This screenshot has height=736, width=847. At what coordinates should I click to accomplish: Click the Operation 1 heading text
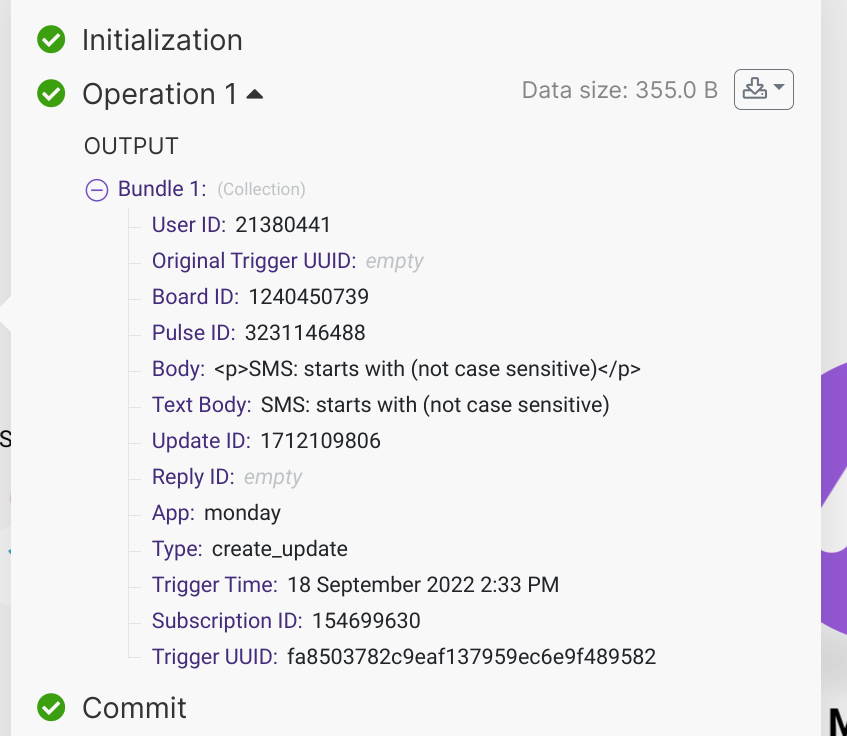coord(159,94)
